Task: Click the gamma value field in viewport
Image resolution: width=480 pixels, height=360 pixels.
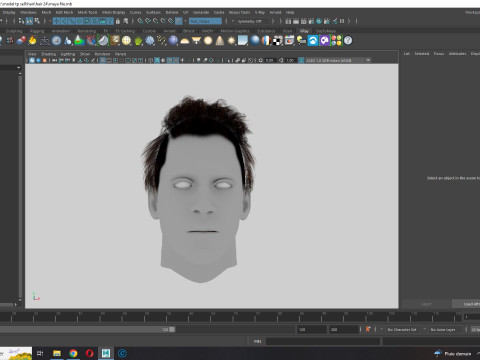Action: tap(291, 60)
